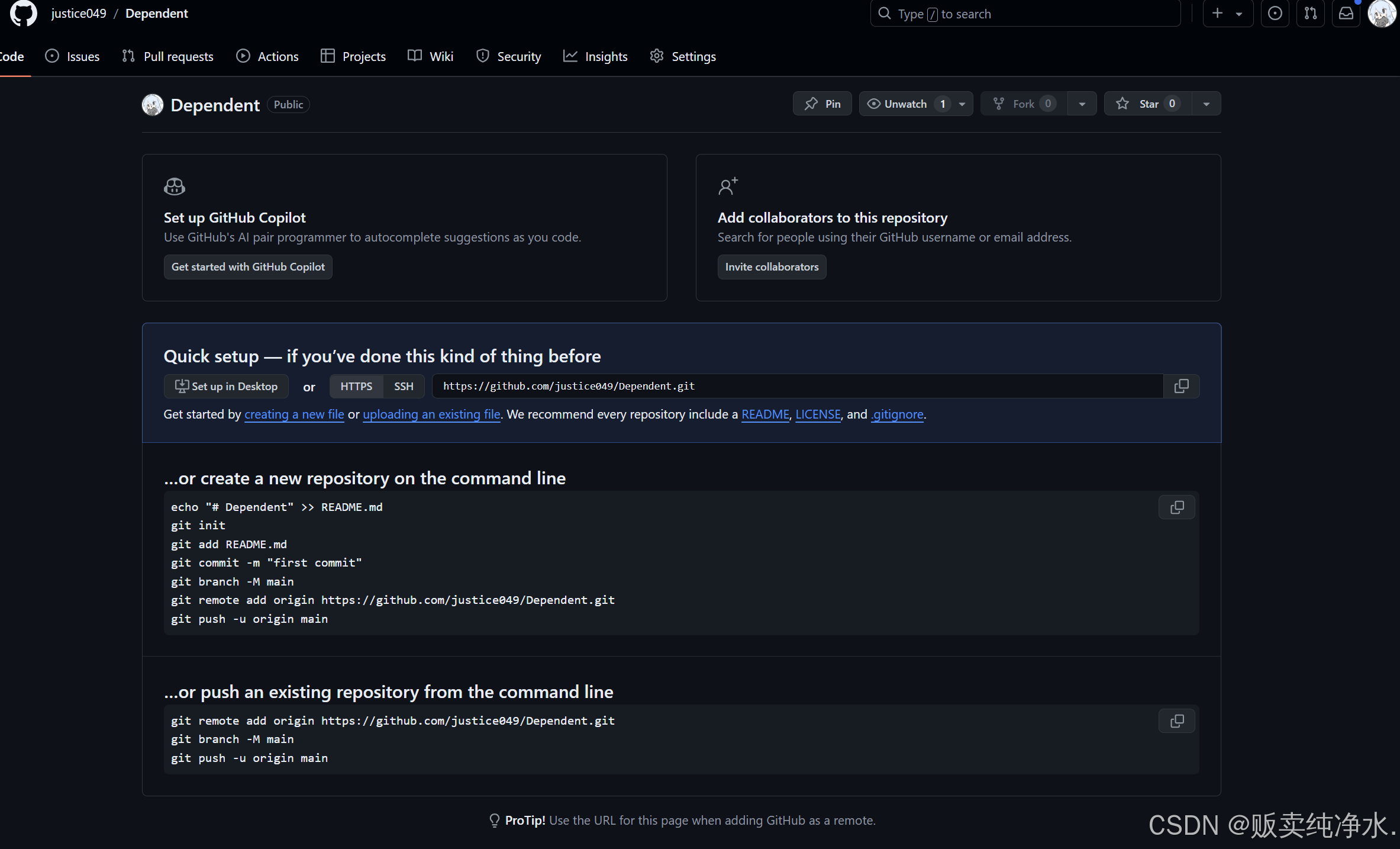Click the Public visibility badge
Screen dimensions: 1400x849
(x=288, y=105)
